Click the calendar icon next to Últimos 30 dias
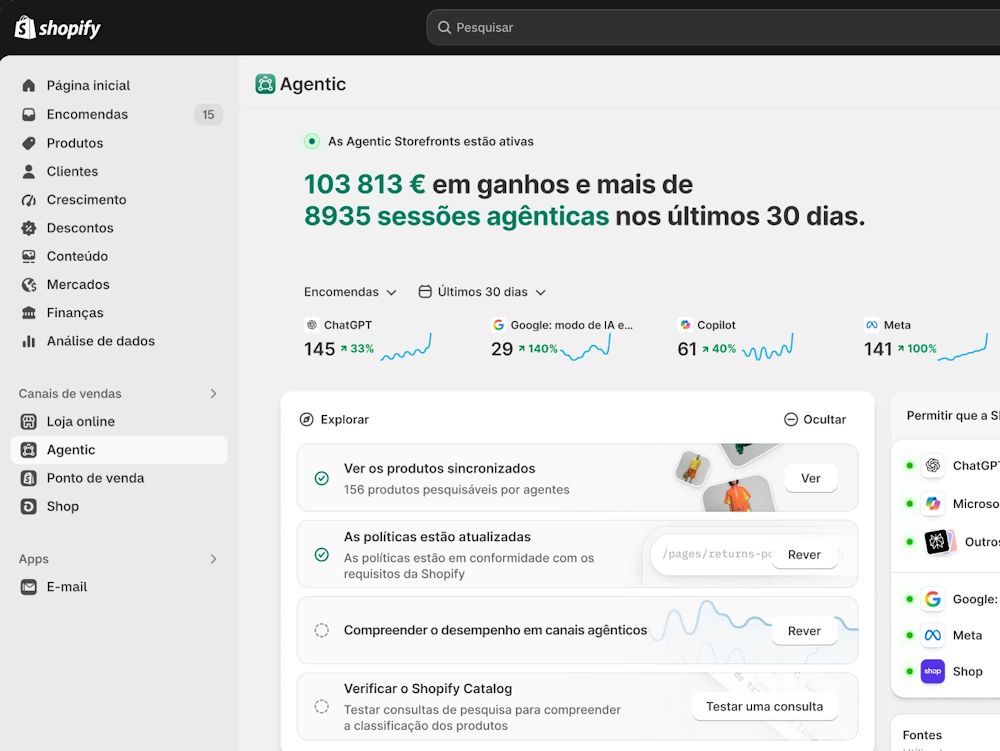Viewport: 1000px width, 751px height. (425, 291)
